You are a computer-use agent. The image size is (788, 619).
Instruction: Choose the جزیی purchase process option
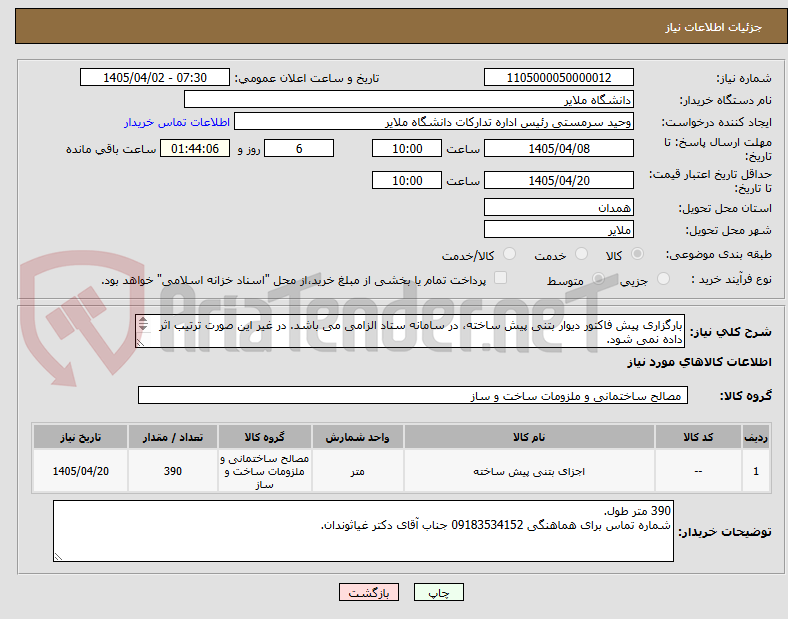tap(663, 278)
